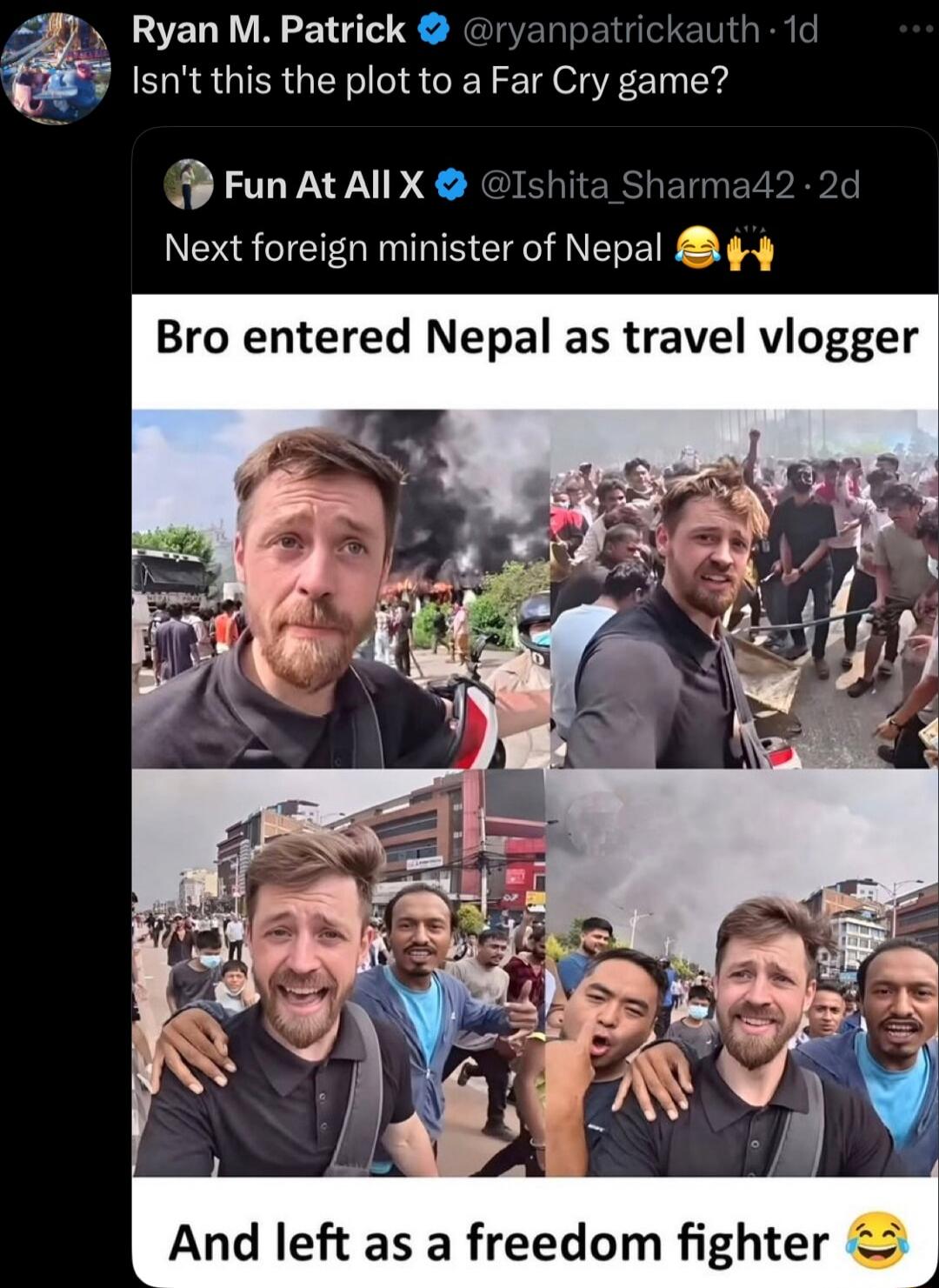This screenshot has width=939, height=1288.
Task: Open the 2d timestamp of quoted tweet
Action: click(x=840, y=184)
